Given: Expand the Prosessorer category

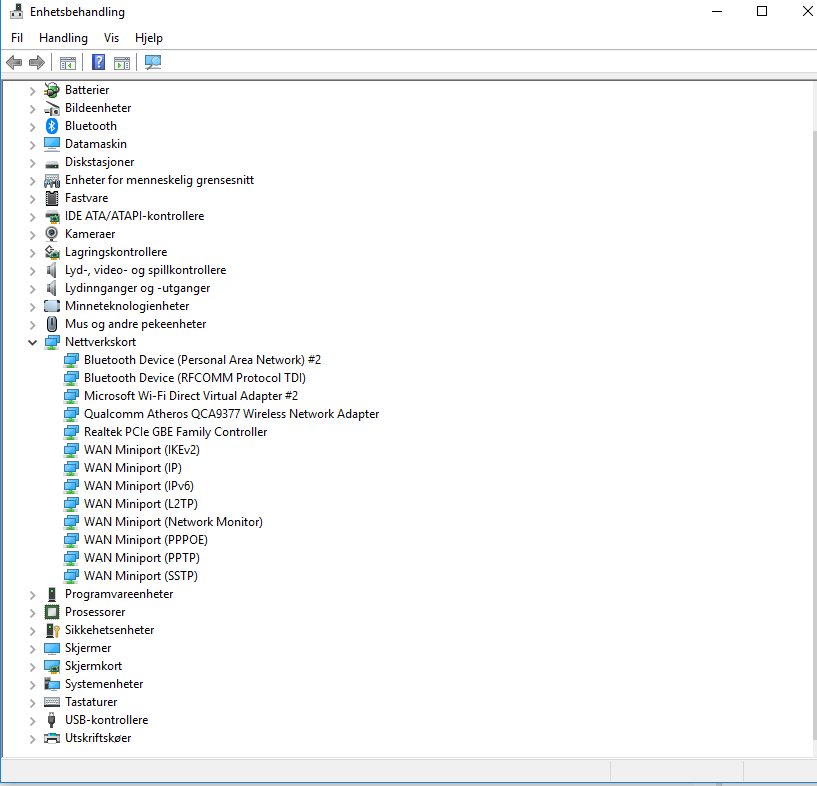Looking at the screenshot, I should pyautogui.click(x=32, y=613).
